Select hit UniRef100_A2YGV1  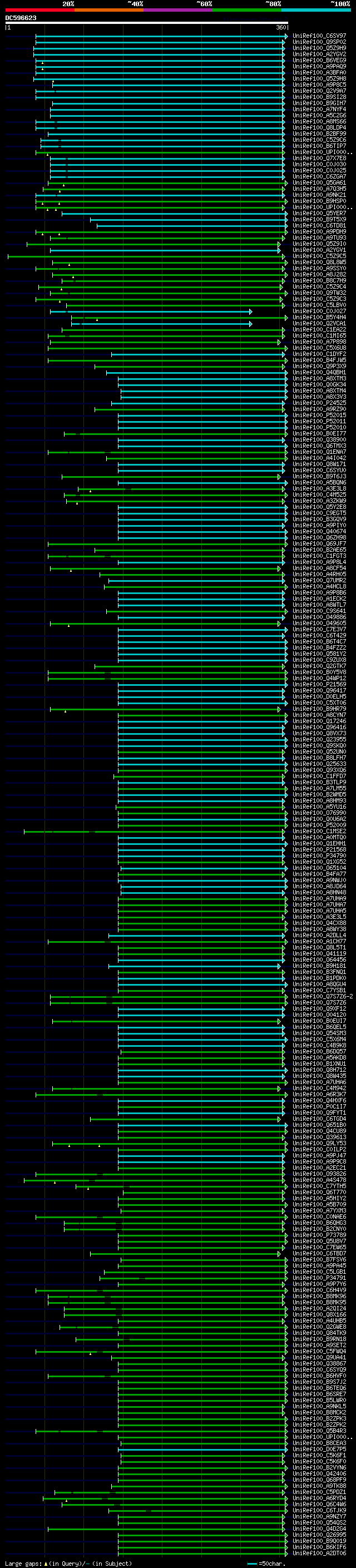coord(319,250)
